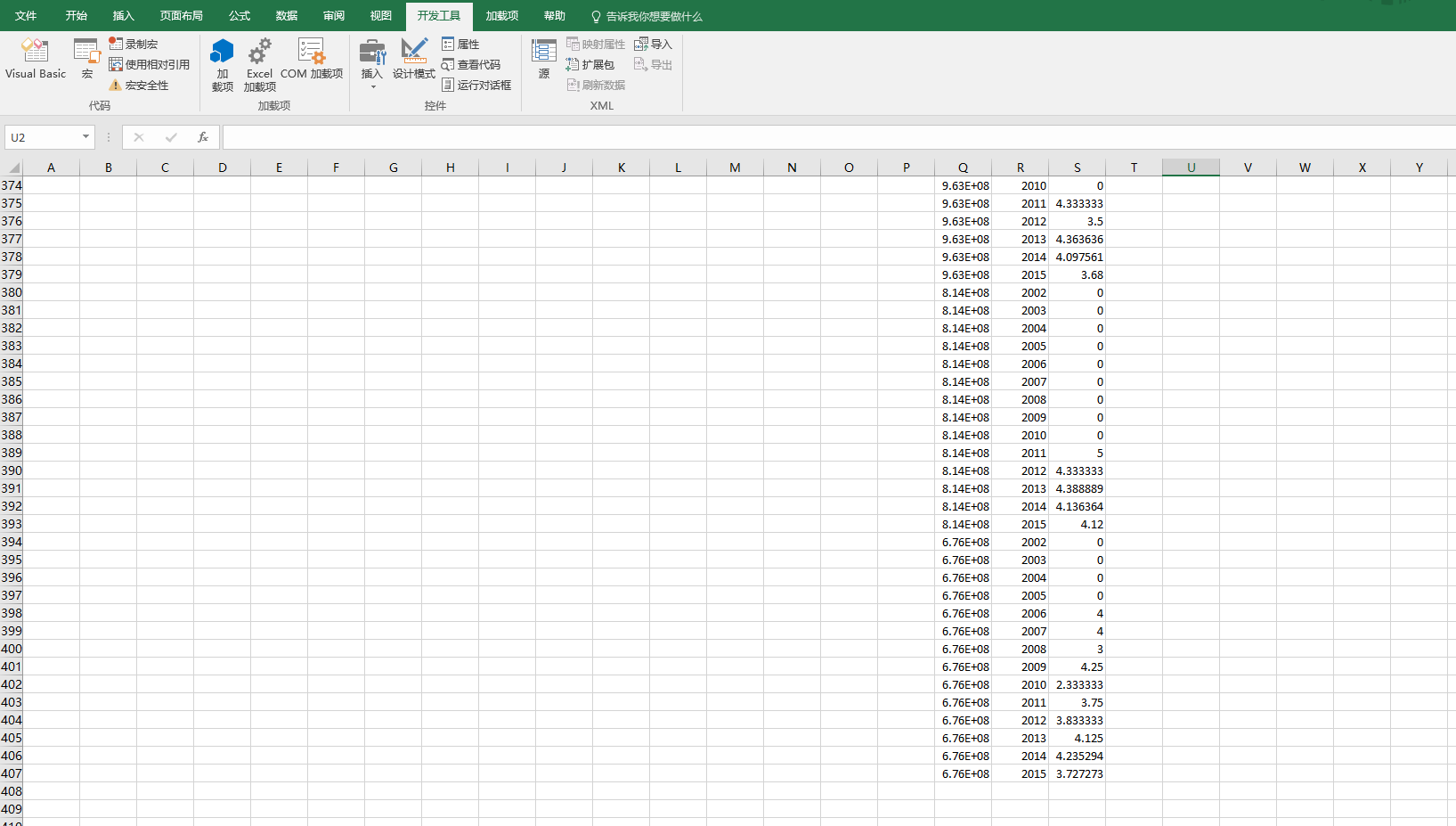Switch to the Insert (插入) ribbon tab
1456x826 pixels.
[123, 16]
